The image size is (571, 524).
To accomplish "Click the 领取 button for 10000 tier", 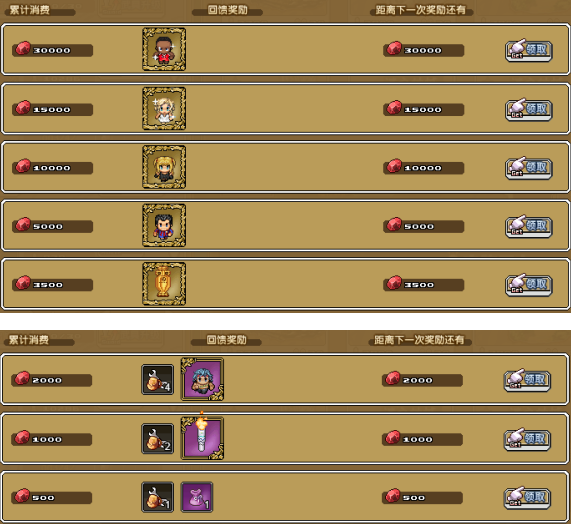I will click(529, 168).
